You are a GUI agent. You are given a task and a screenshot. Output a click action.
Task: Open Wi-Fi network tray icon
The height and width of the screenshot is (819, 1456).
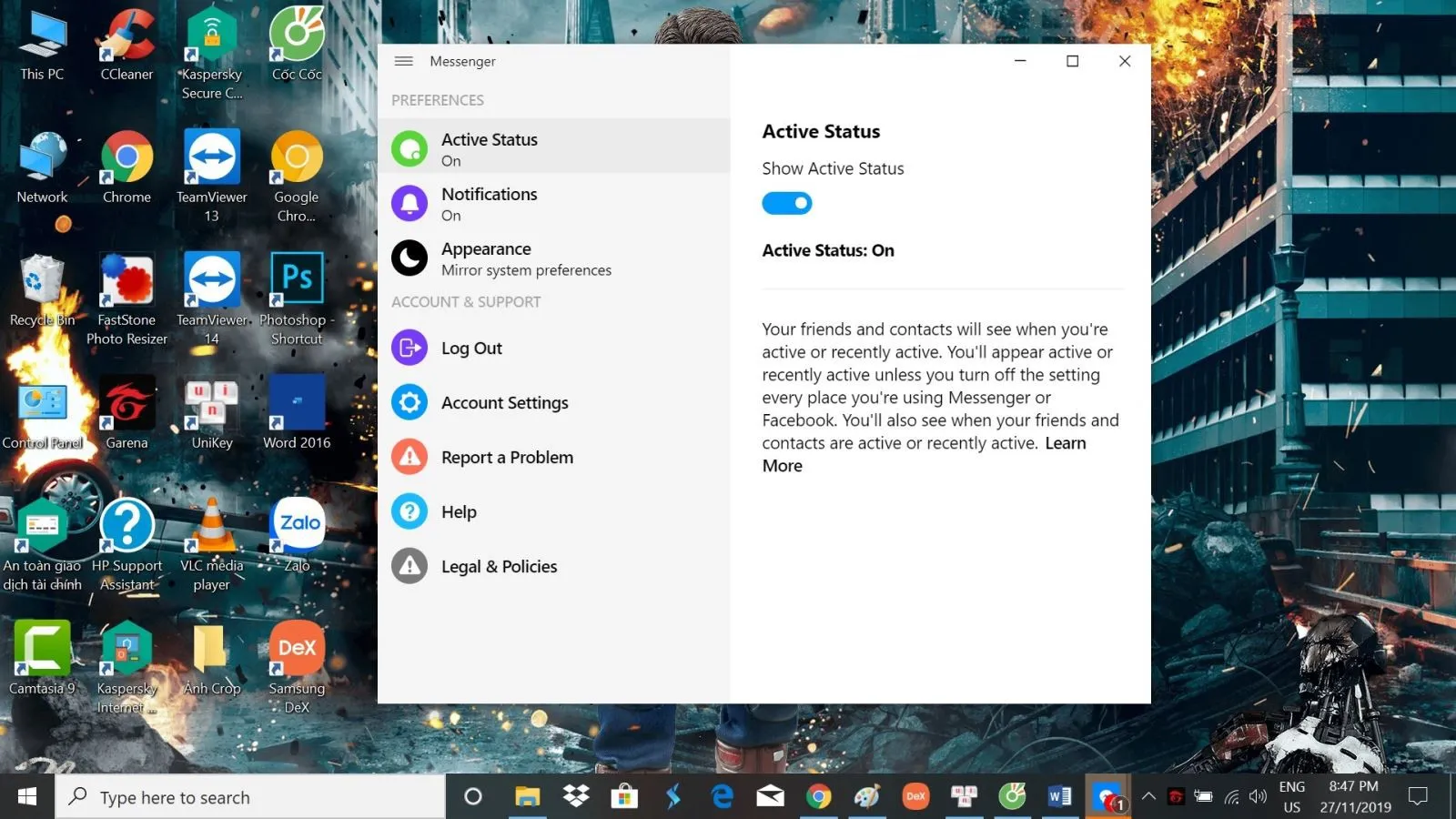1231,797
